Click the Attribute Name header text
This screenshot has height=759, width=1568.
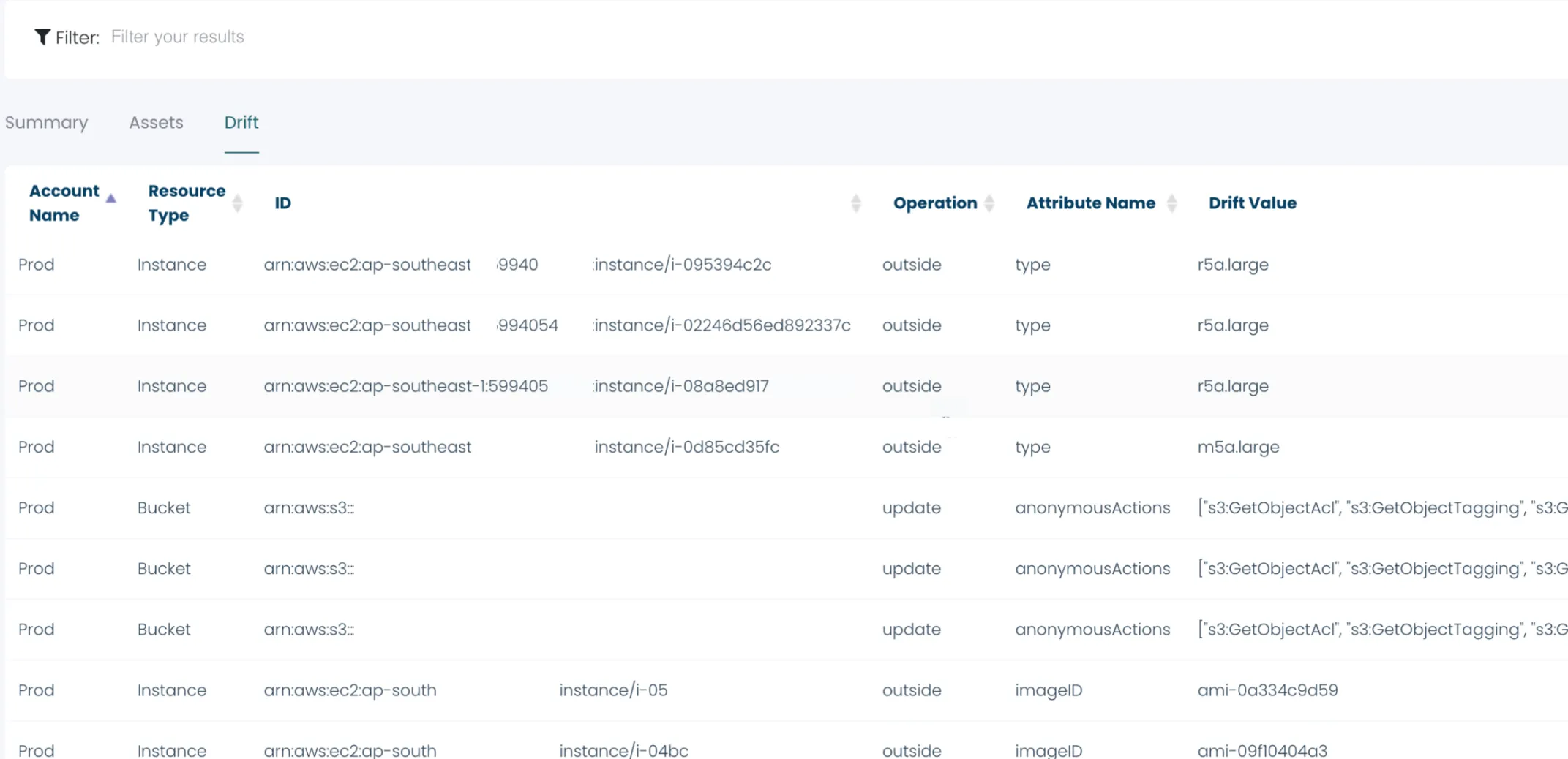pyautogui.click(x=1090, y=203)
